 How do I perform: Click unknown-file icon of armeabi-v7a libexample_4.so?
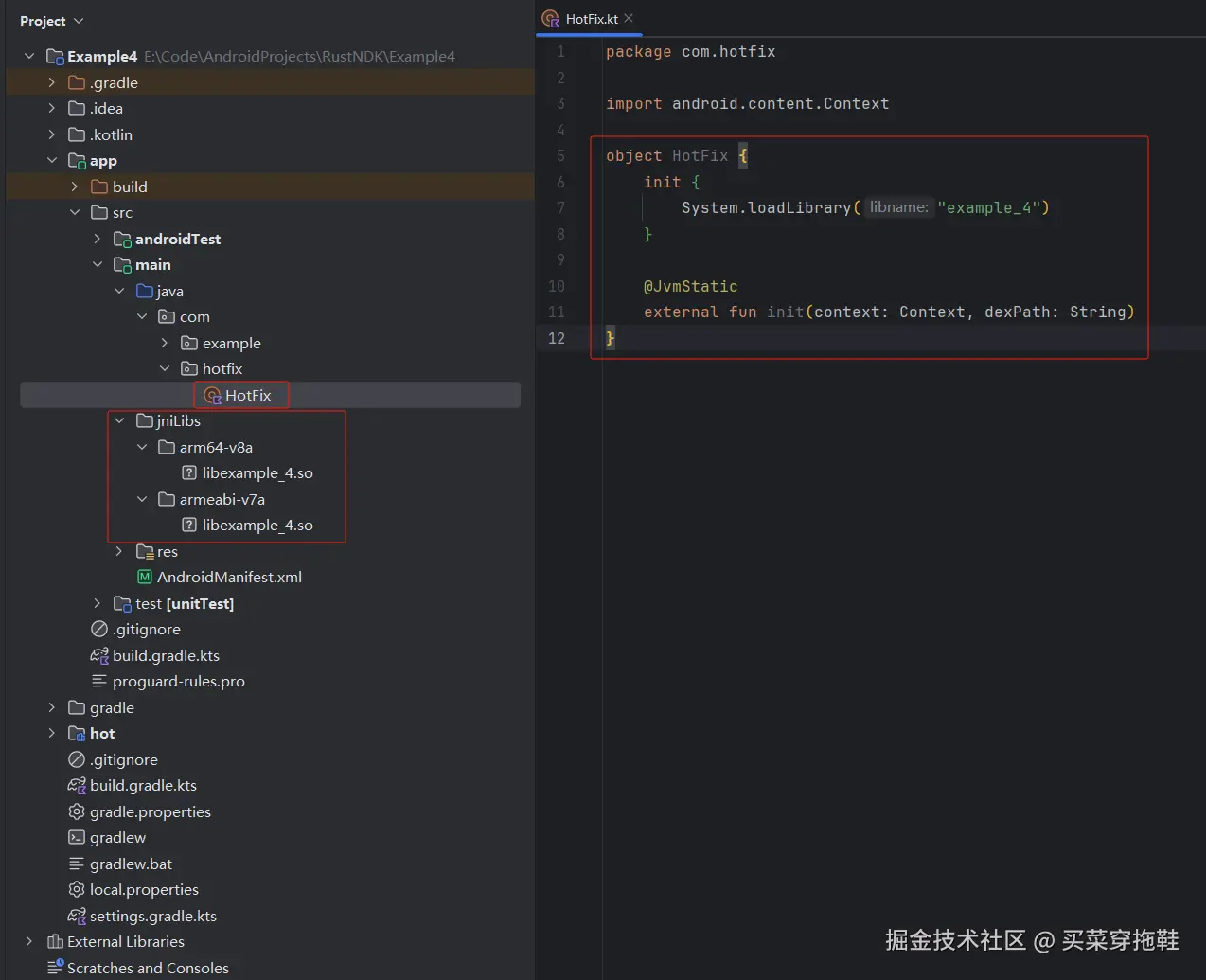[x=189, y=525]
